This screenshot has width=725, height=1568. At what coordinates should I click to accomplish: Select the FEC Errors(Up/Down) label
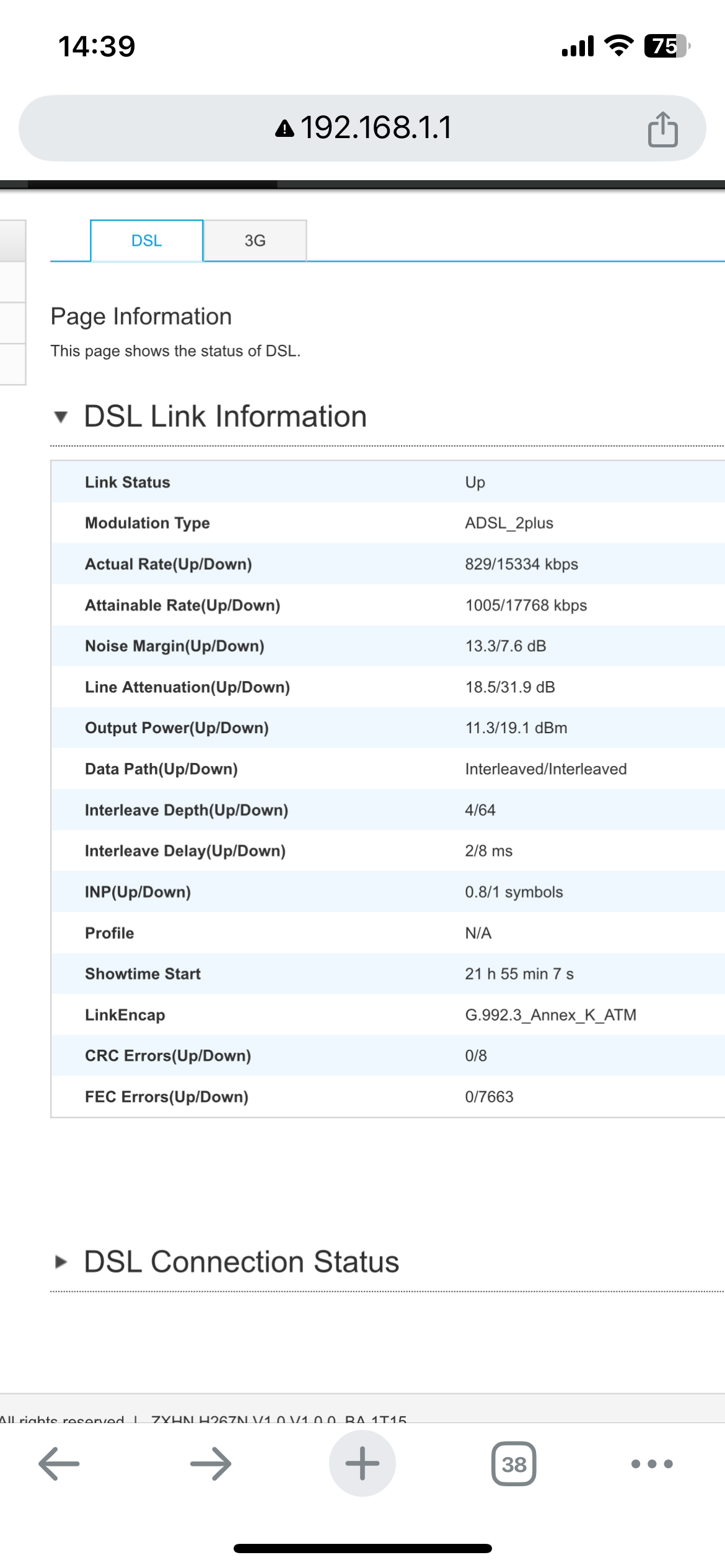pyautogui.click(x=167, y=1097)
